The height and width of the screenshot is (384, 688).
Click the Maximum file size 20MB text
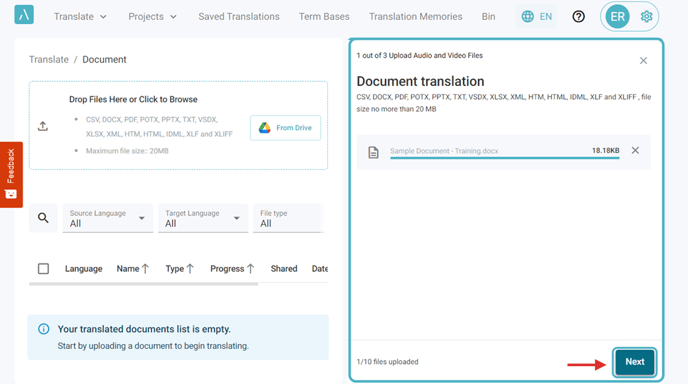127,151
